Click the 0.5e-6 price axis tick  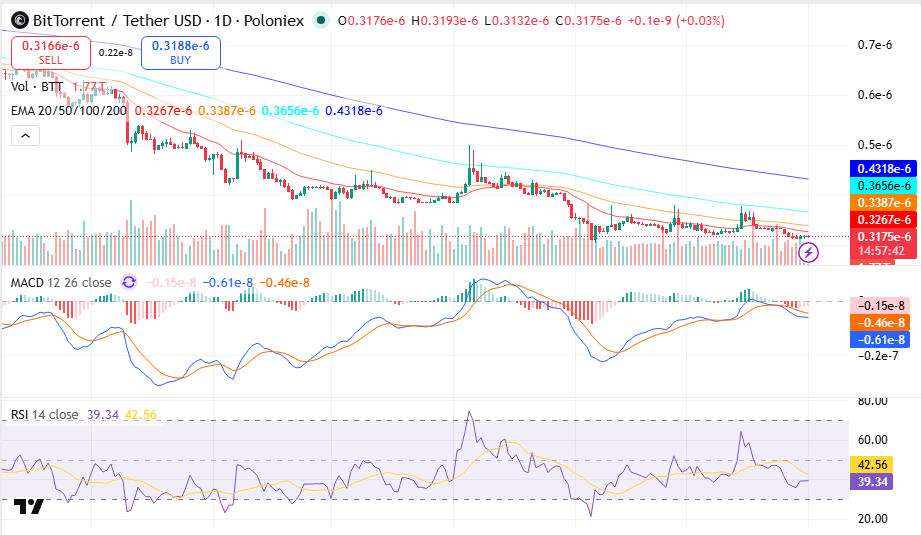[875, 144]
